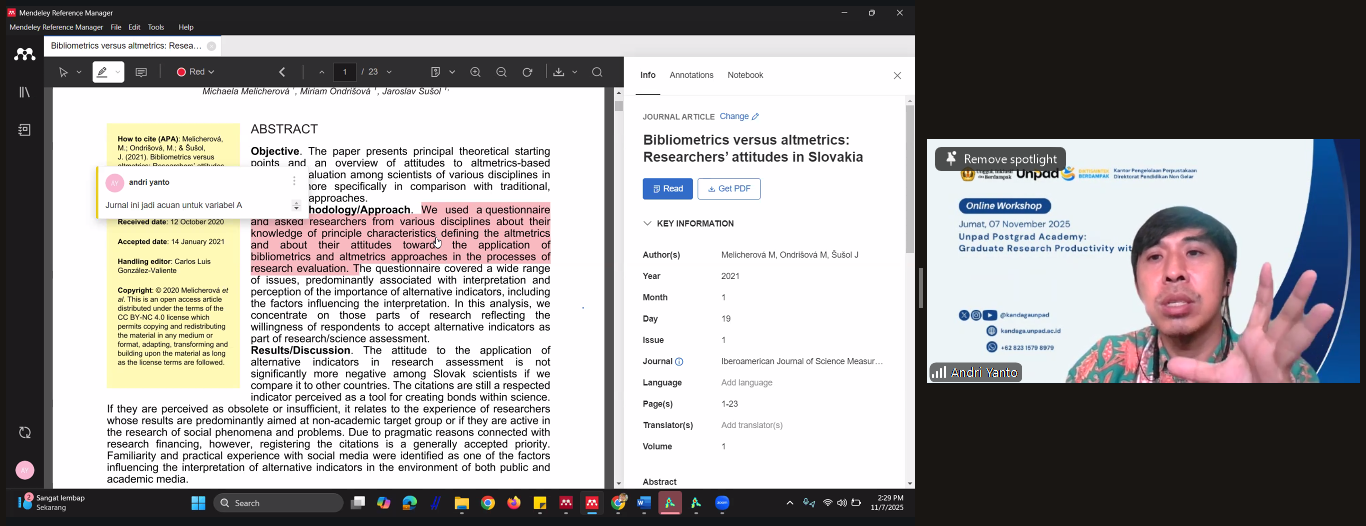Open the Help menu
This screenshot has width=1366, height=526.
[x=186, y=27]
